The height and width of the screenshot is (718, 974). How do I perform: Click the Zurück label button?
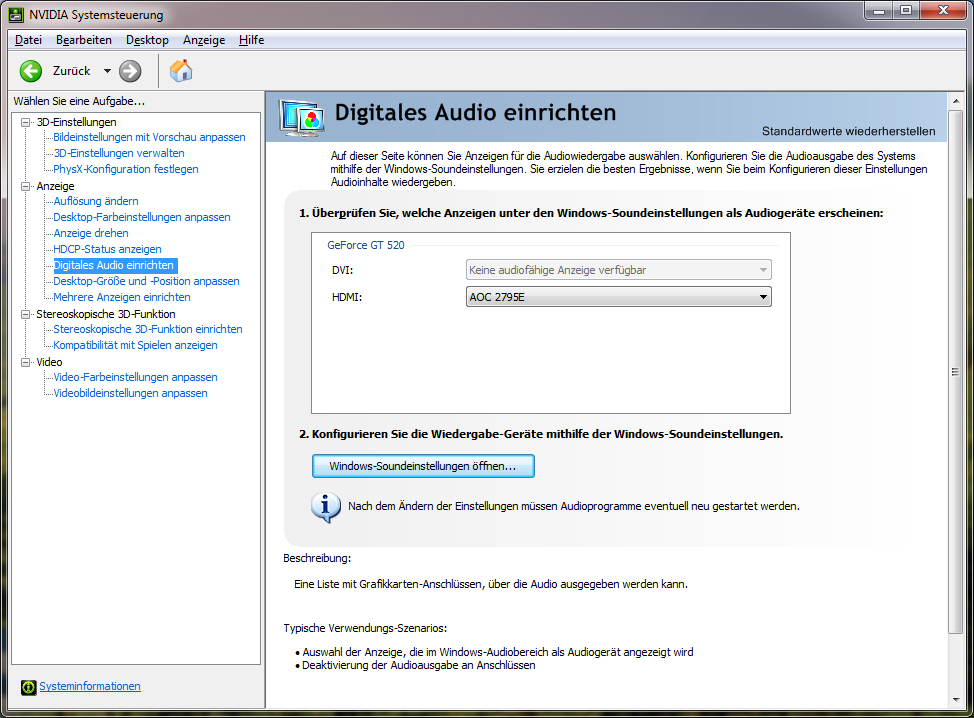tap(71, 71)
